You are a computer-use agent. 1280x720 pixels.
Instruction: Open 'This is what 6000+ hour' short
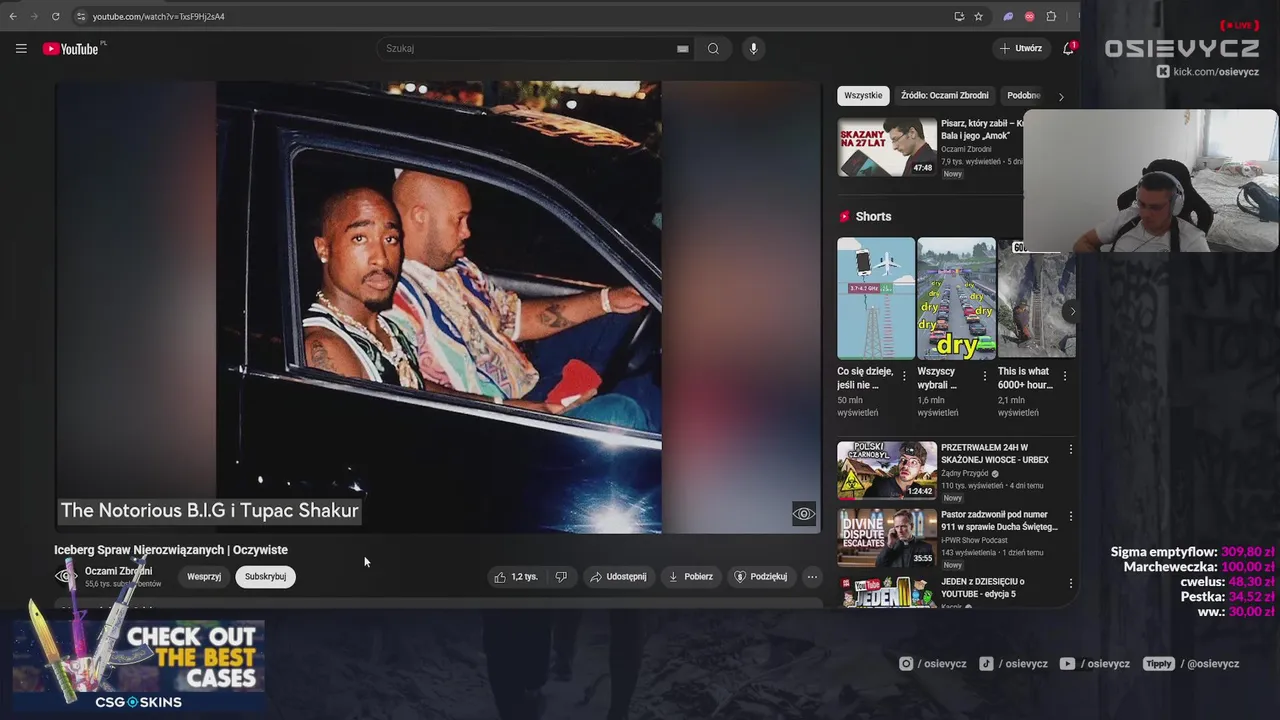coord(1036,298)
